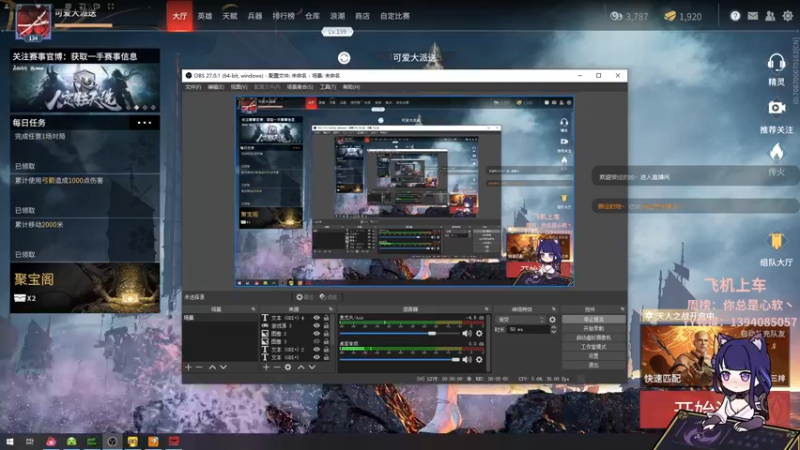
Task: Click 退出 button in OBS controls
Action: point(593,365)
